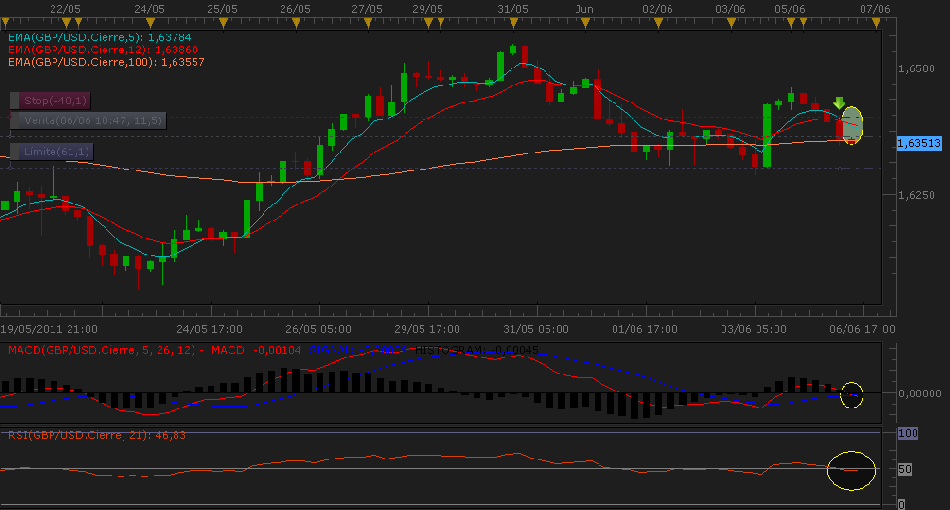This screenshot has height=510, width=950.
Task: Click the Venta 06/06 10:47 order label
Action: (x=89, y=119)
